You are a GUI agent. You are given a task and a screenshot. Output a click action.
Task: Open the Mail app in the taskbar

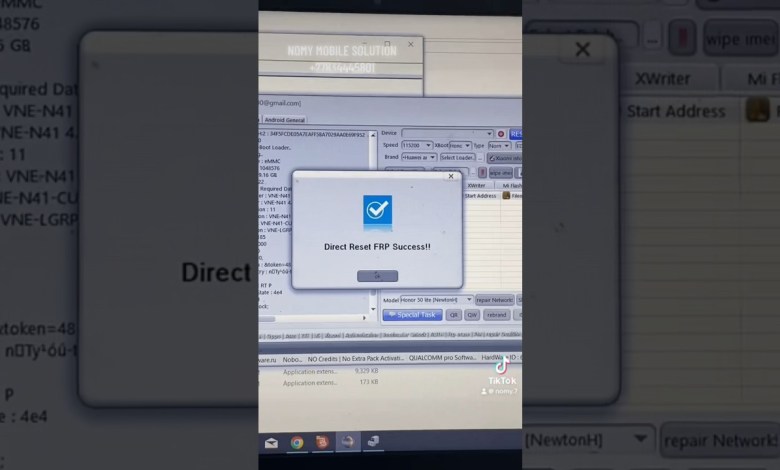[271, 442]
